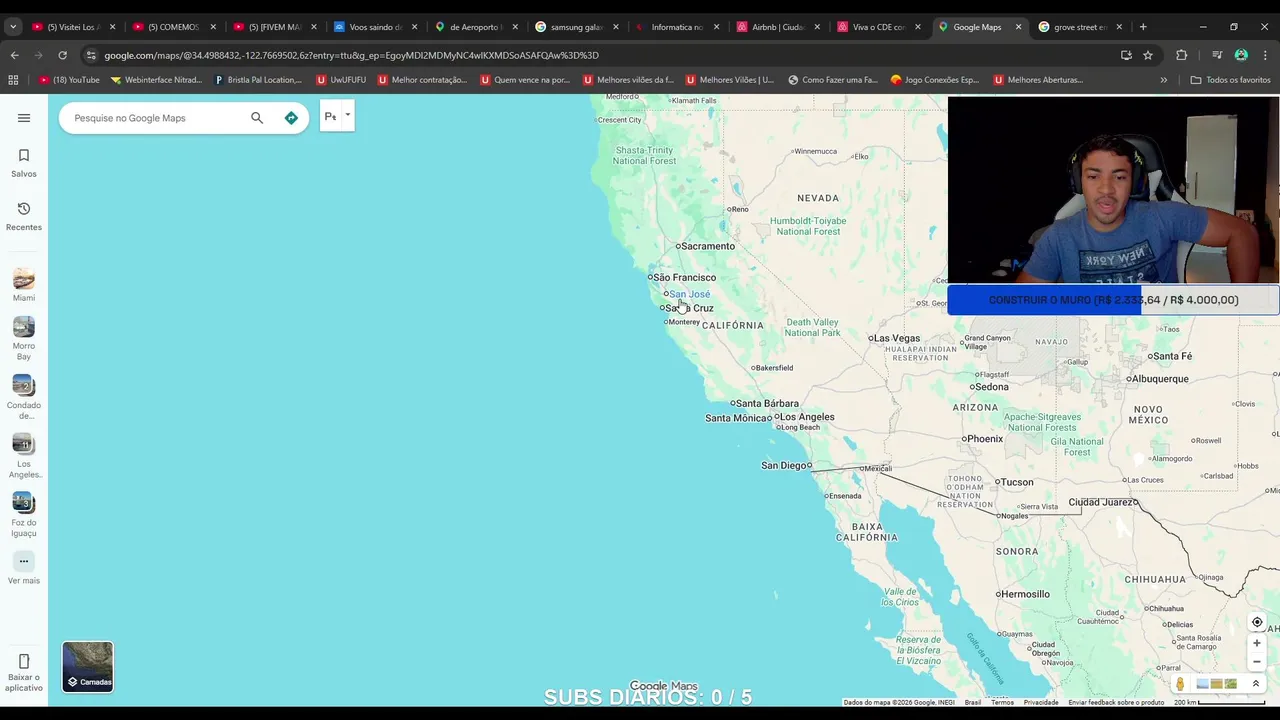The height and width of the screenshot is (720, 1280).
Task: Click the Privacidade footer link
Action: click(1041, 702)
